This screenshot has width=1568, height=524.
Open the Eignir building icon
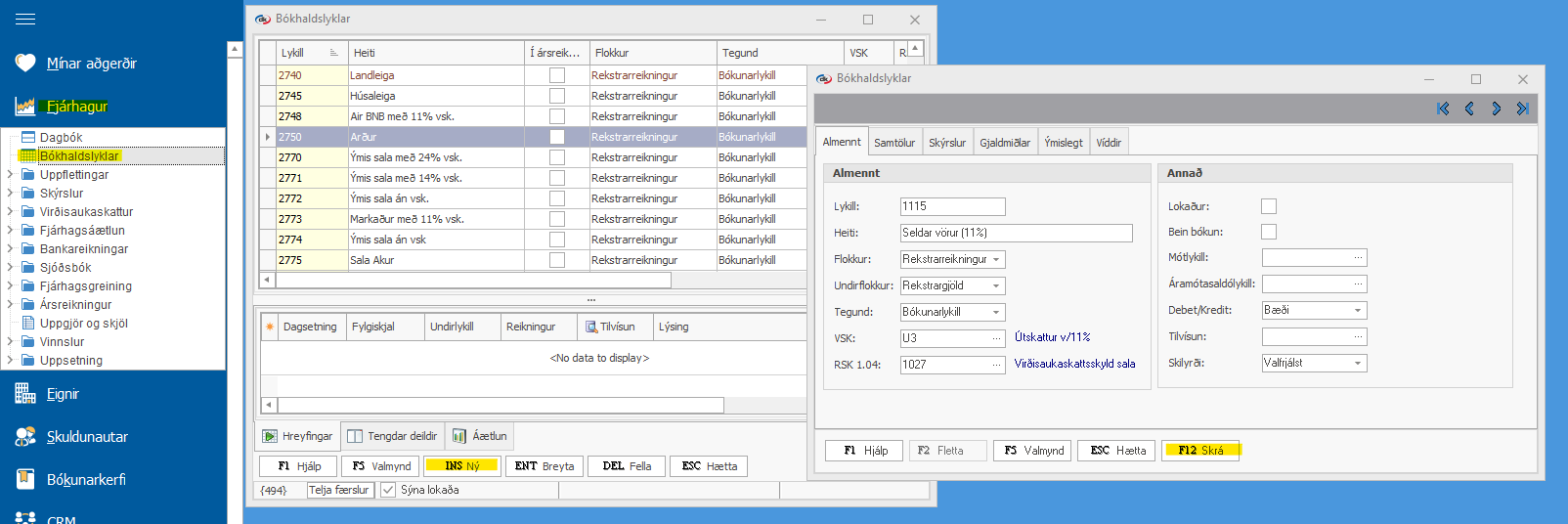[25, 394]
